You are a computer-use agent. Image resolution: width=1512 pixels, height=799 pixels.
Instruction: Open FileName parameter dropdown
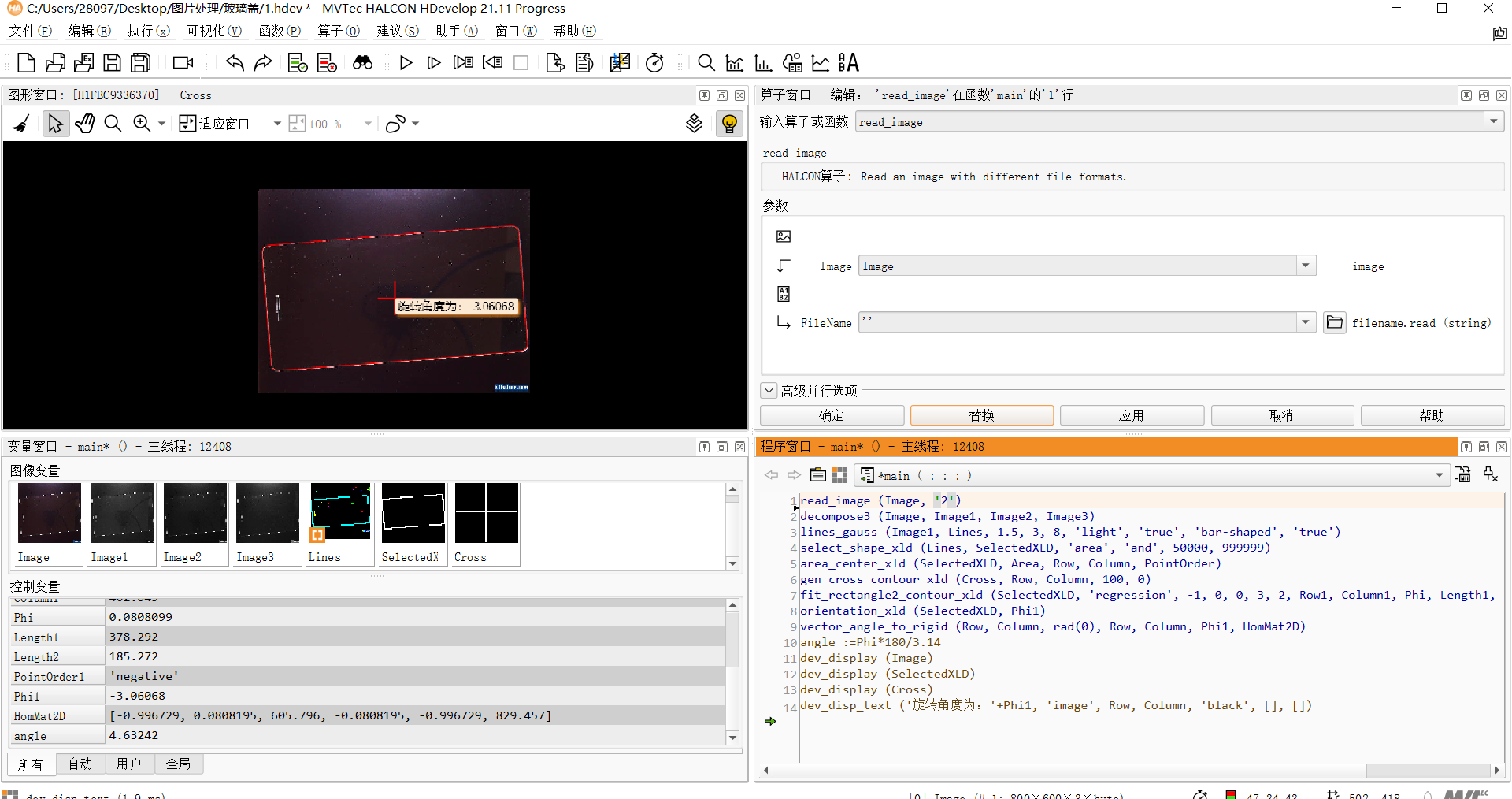[x=1306, y=322]
